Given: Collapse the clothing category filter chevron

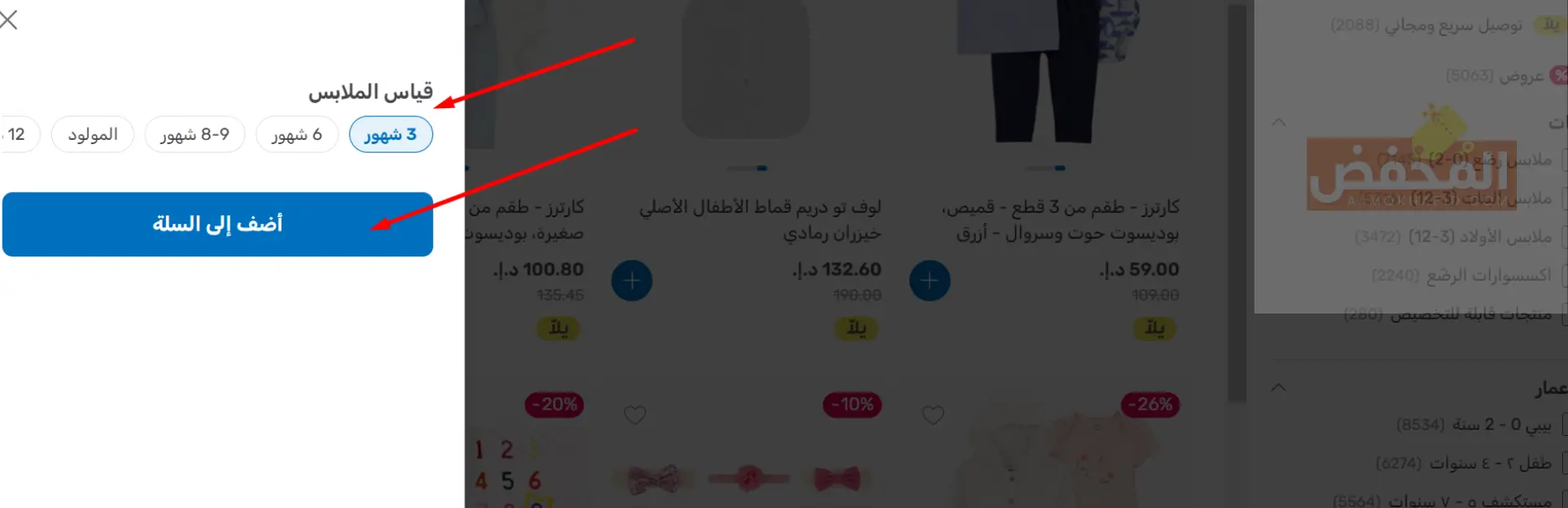Looking at the screenshot, I should (1279, 122).
